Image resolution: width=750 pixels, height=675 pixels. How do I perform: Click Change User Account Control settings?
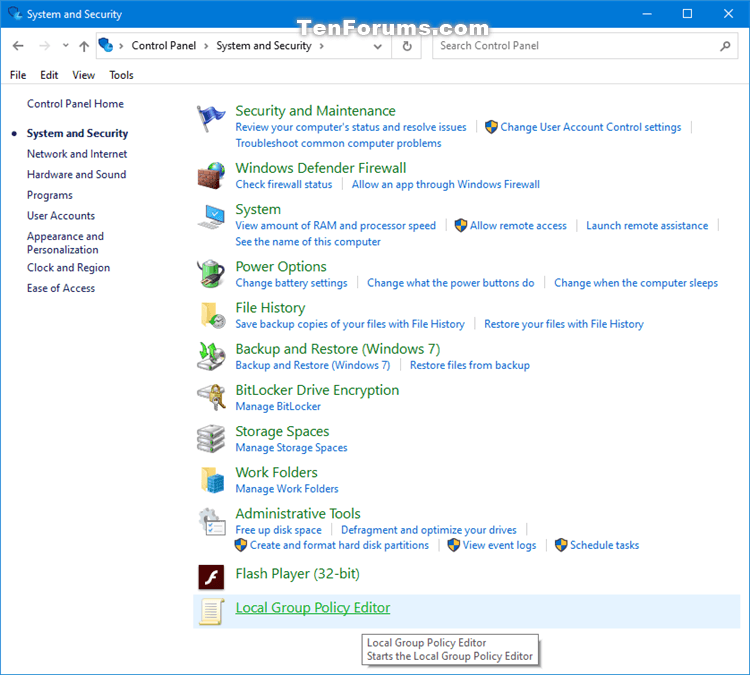tap(590, 127)
